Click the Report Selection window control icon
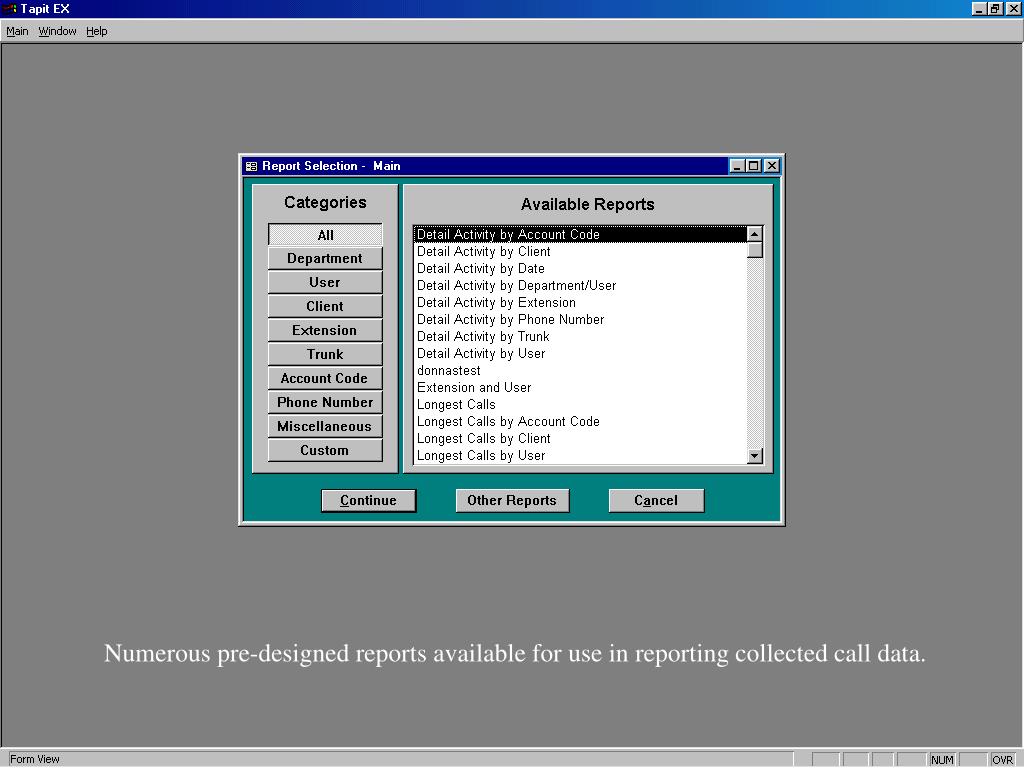The width and height of the screenshot is (1024, 768). [x=251, y=167]
